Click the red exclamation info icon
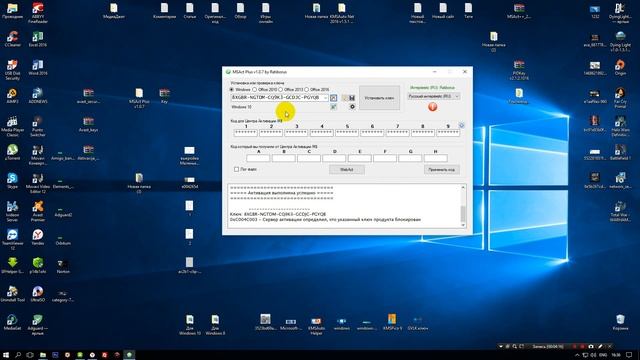 click(x=433, y=107)
